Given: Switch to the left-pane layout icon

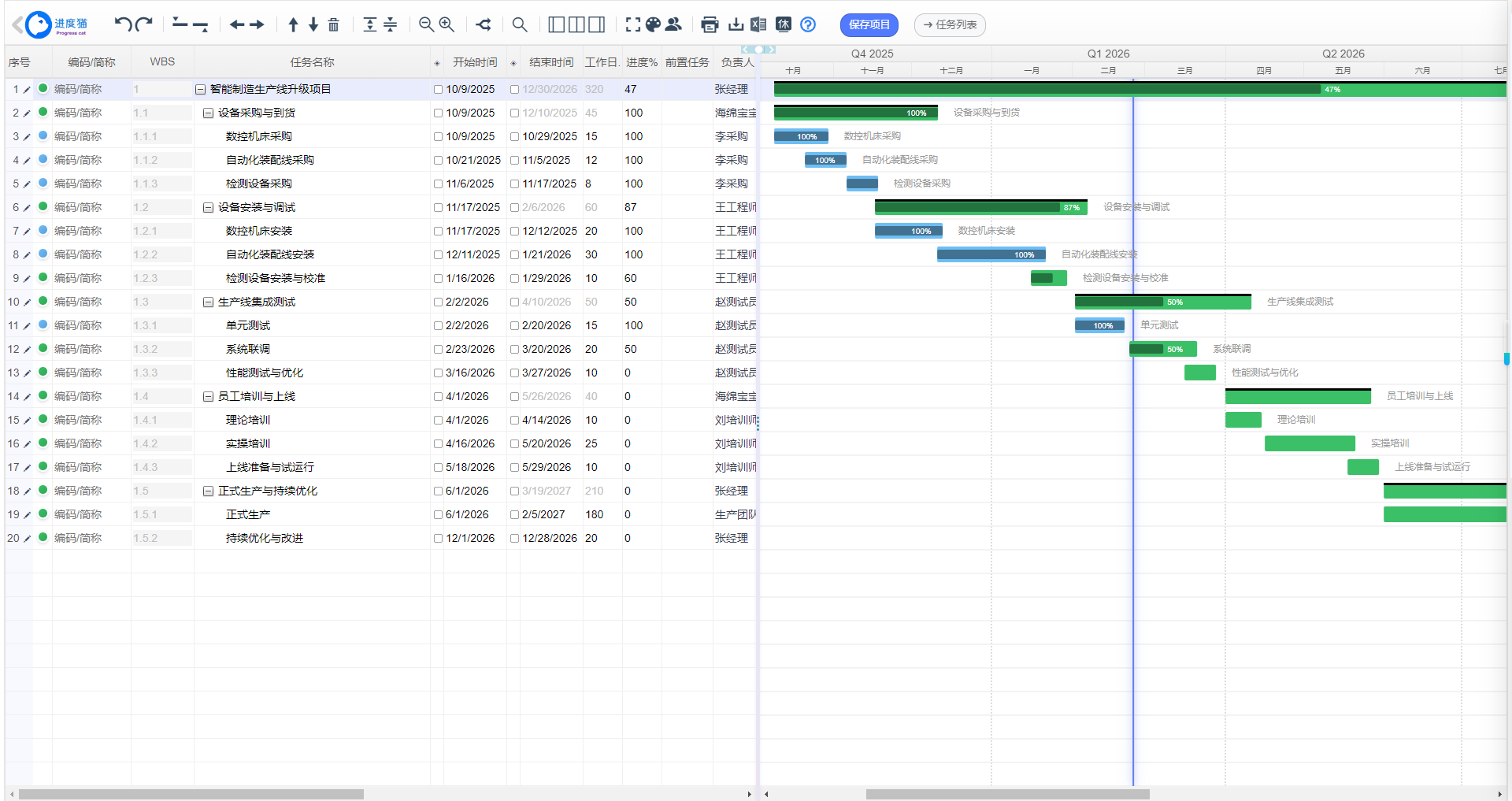Looking at the screenshot, I should tap(556, 24).
